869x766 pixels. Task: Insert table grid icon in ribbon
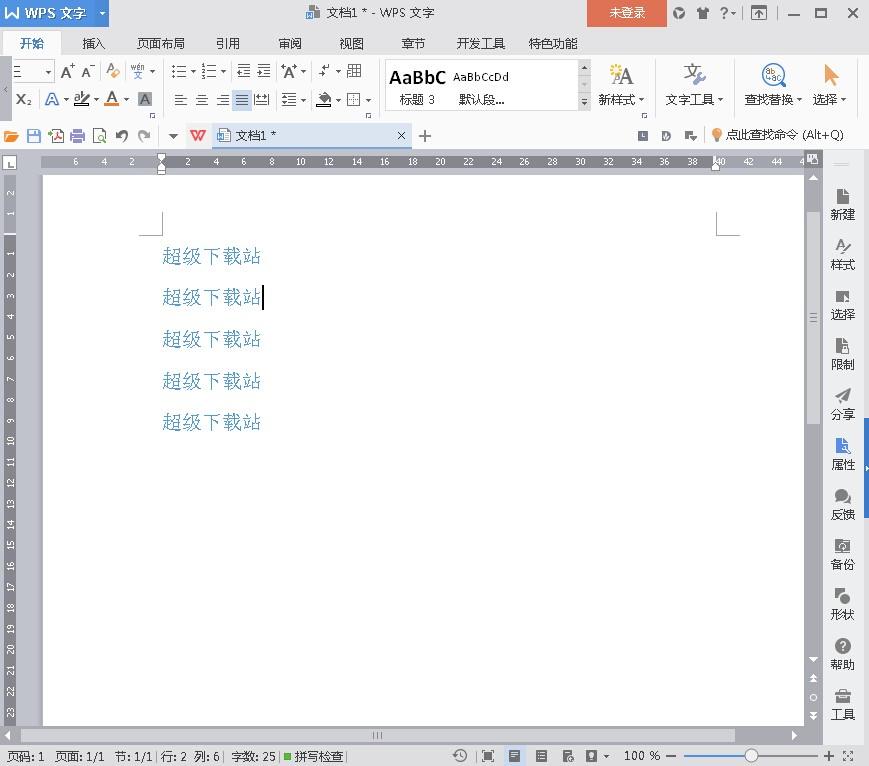pos(354,71)
